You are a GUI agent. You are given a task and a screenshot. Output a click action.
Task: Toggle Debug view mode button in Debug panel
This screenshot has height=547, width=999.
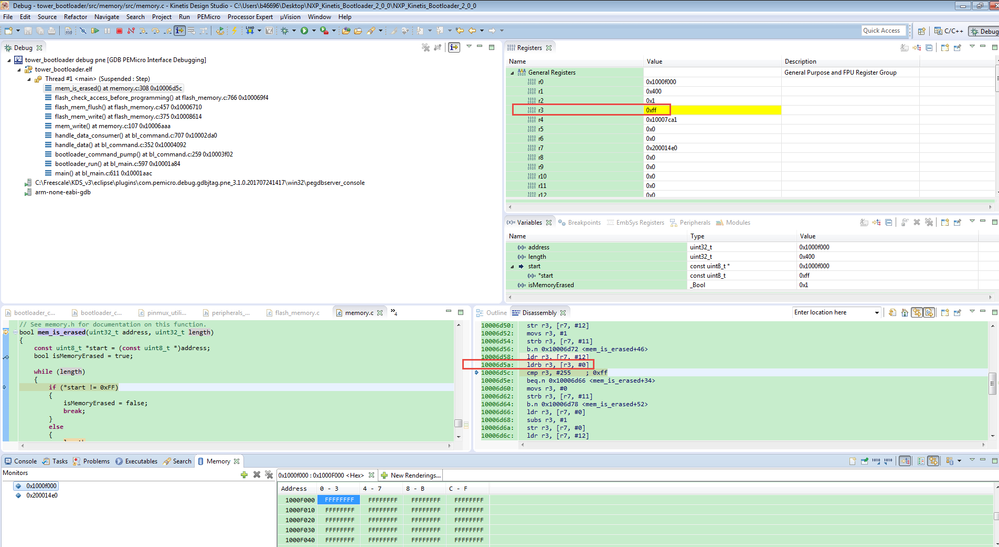454,48
